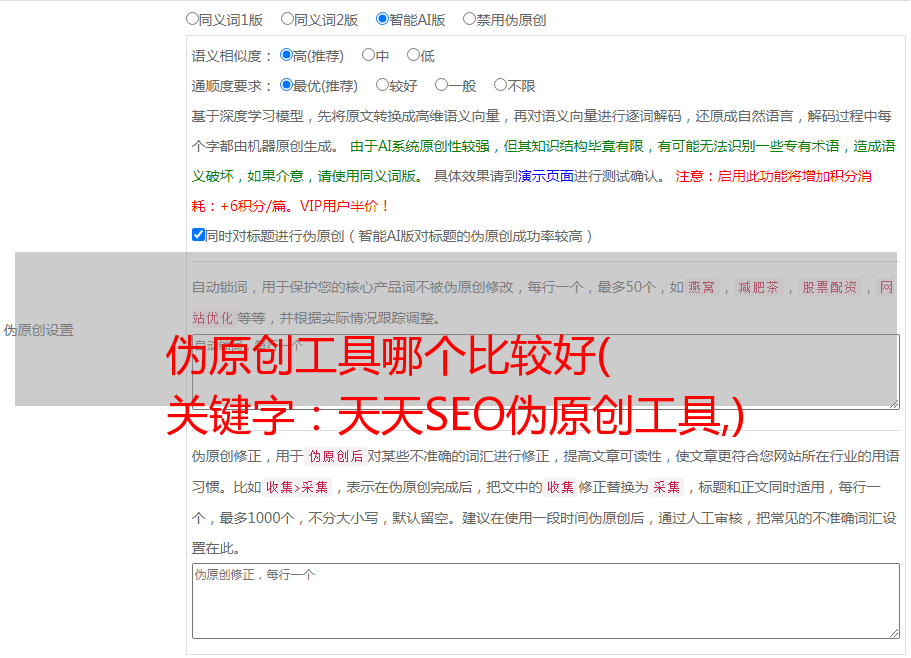Set 语义相似度 to 高(推荐)
This screenshot has height=658, width=911.
point(286,55)
